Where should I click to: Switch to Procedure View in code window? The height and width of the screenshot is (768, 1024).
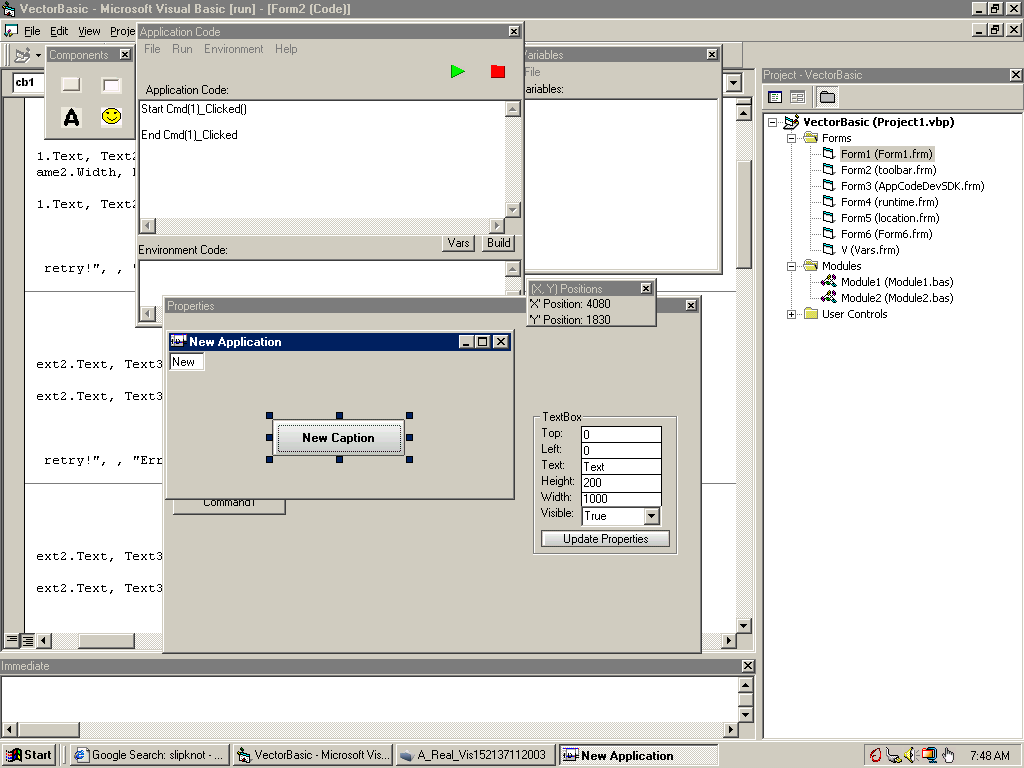click(x=12, y=639)
